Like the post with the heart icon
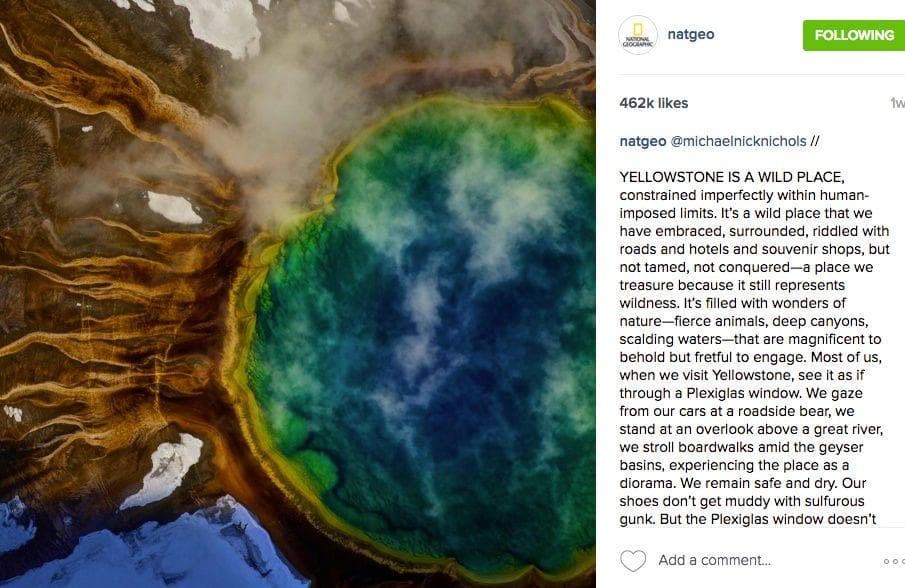The image size is (905, 588). coord(633,560)
